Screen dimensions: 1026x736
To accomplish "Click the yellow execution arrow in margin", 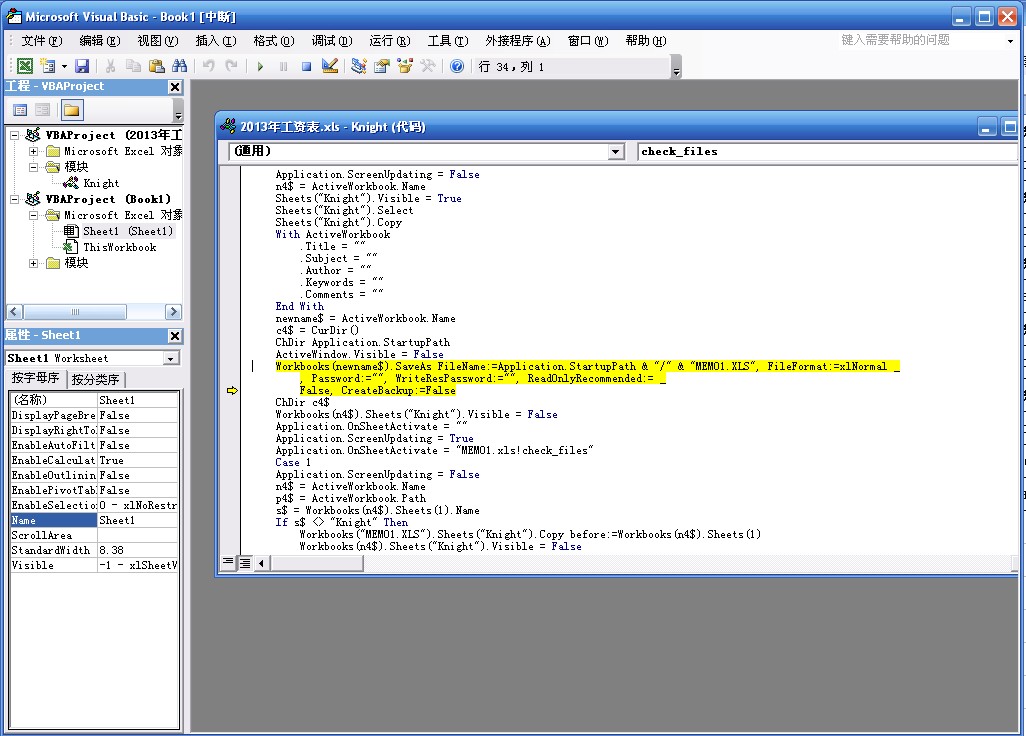I will (232, 391).
